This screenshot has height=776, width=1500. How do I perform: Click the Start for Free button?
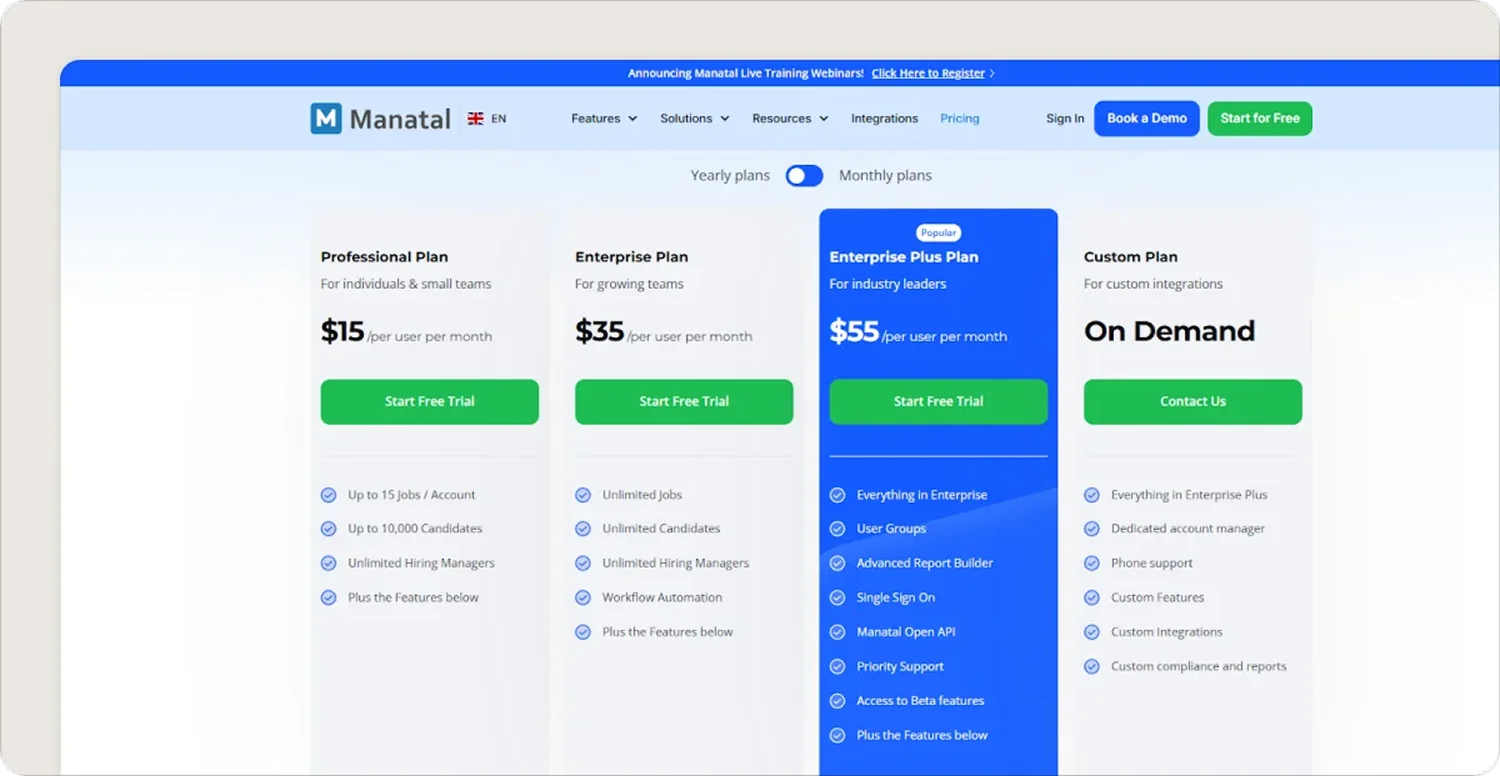1260,118
